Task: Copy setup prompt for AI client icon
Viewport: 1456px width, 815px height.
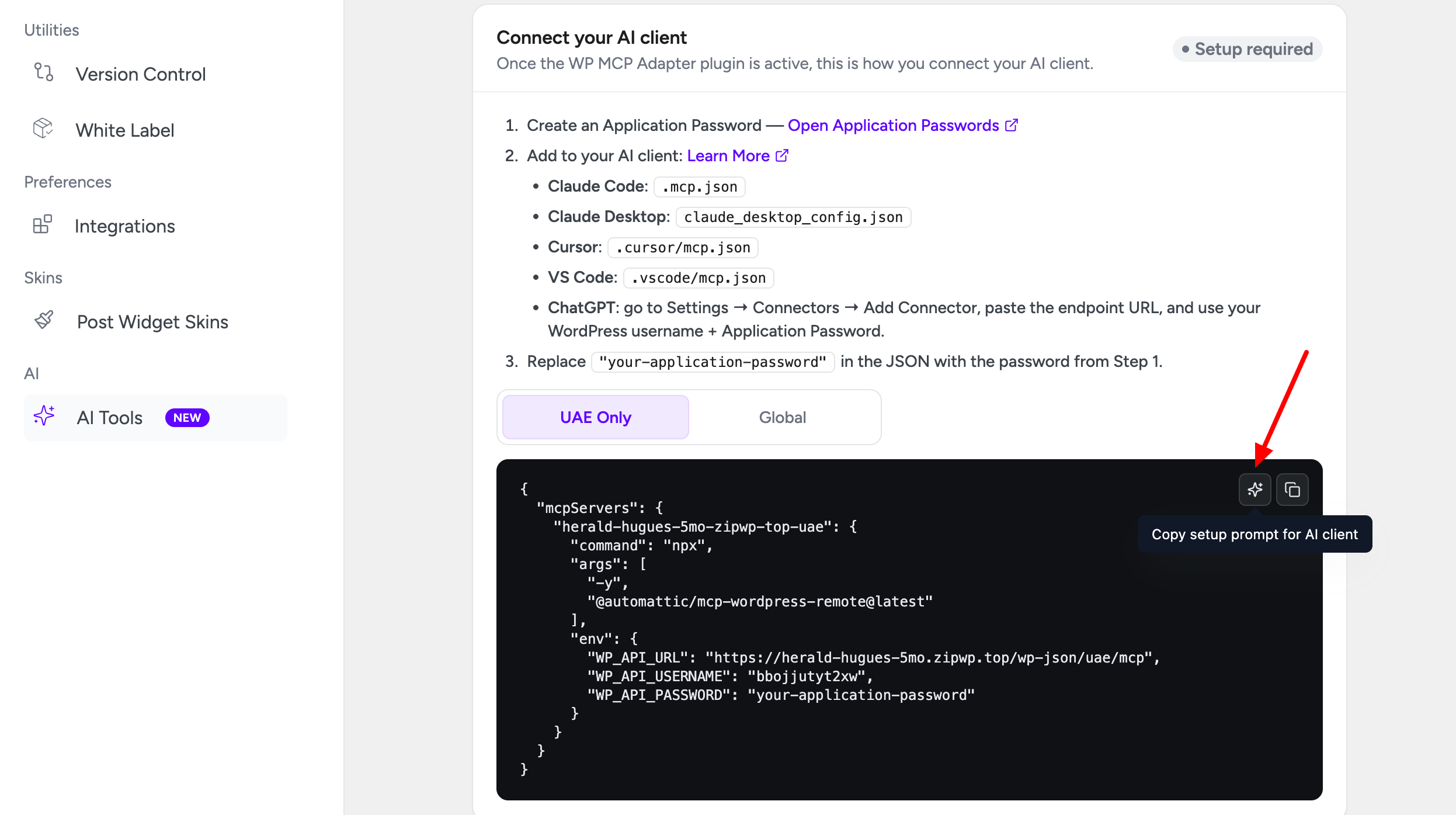Action: tap(1255, 490)
